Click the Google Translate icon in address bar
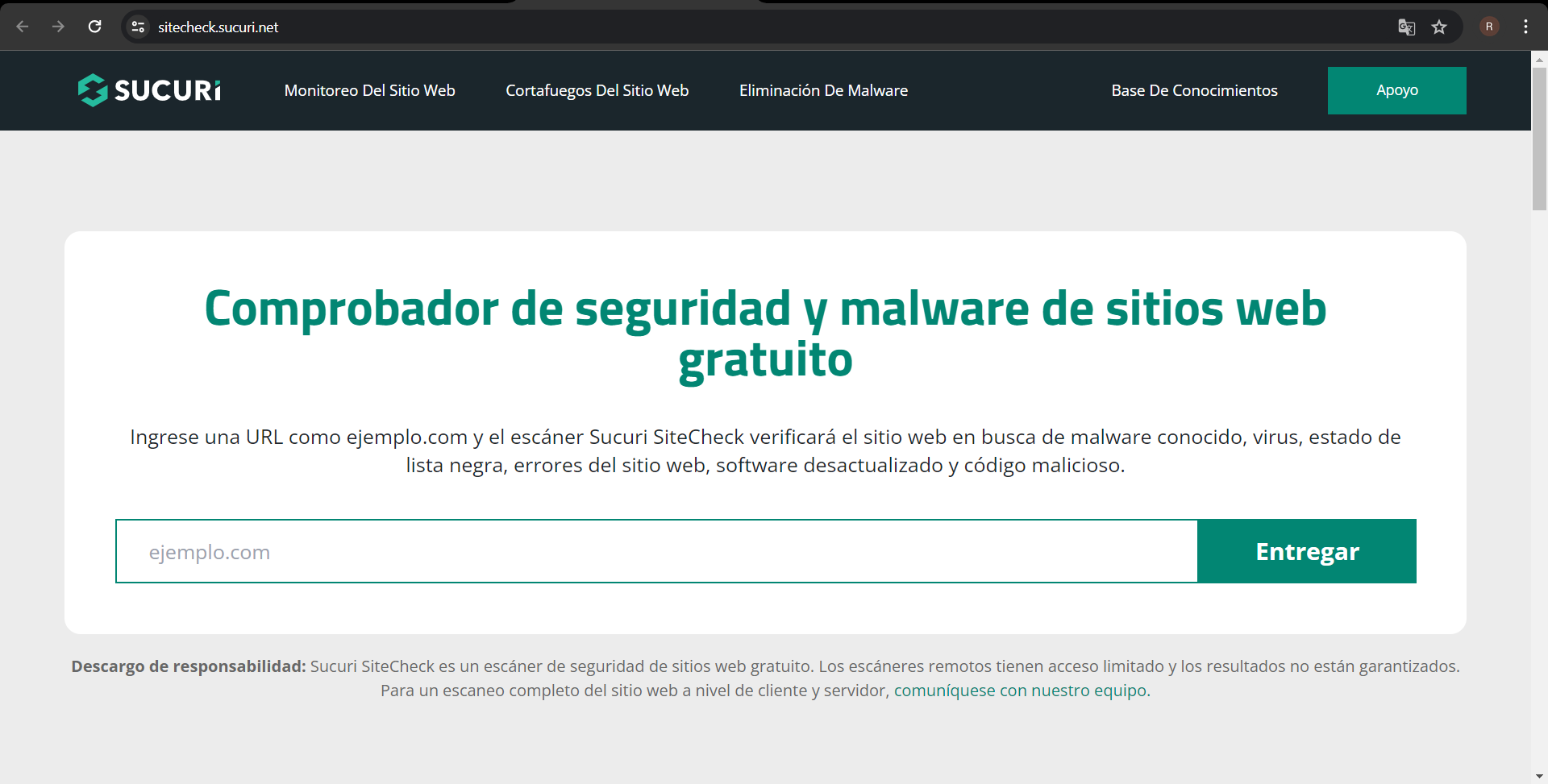 coord(1407,27)
